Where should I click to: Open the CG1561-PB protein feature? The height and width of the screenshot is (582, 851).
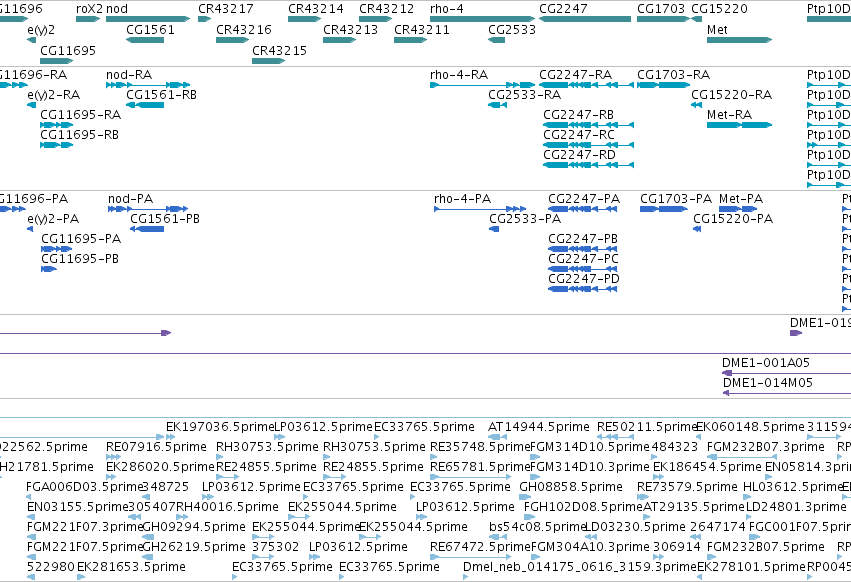click(147, 229)
